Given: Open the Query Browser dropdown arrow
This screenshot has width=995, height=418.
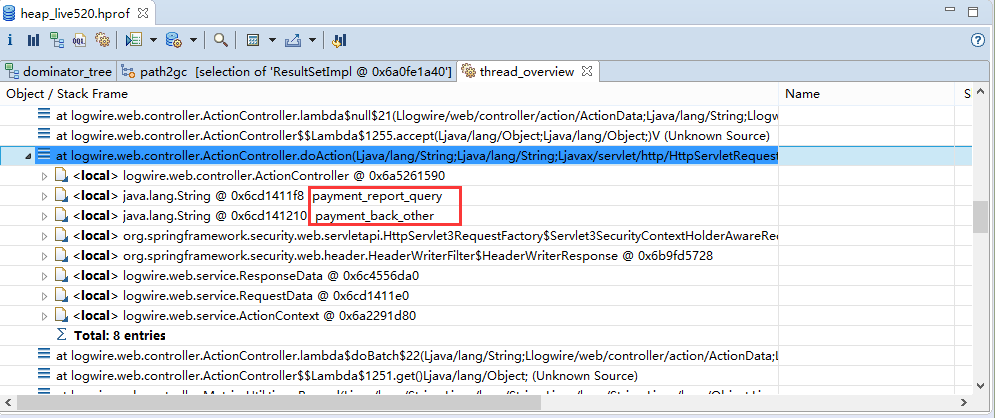Looking at the screenshot, I should [x=193, y=41].
